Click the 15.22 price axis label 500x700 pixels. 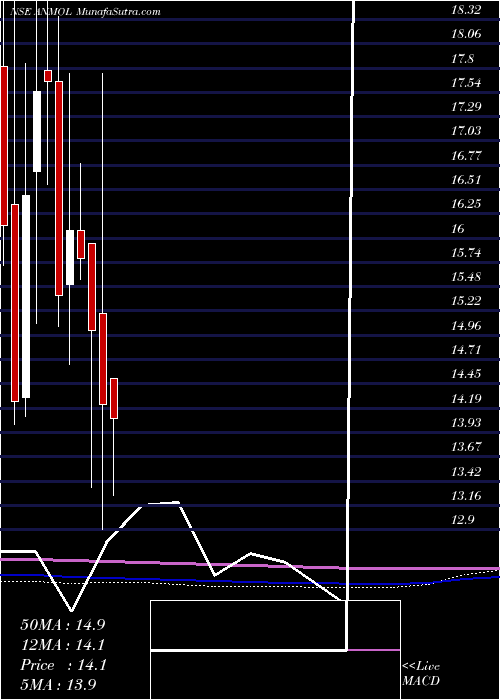pyautogui.click(x=466, y=301)
